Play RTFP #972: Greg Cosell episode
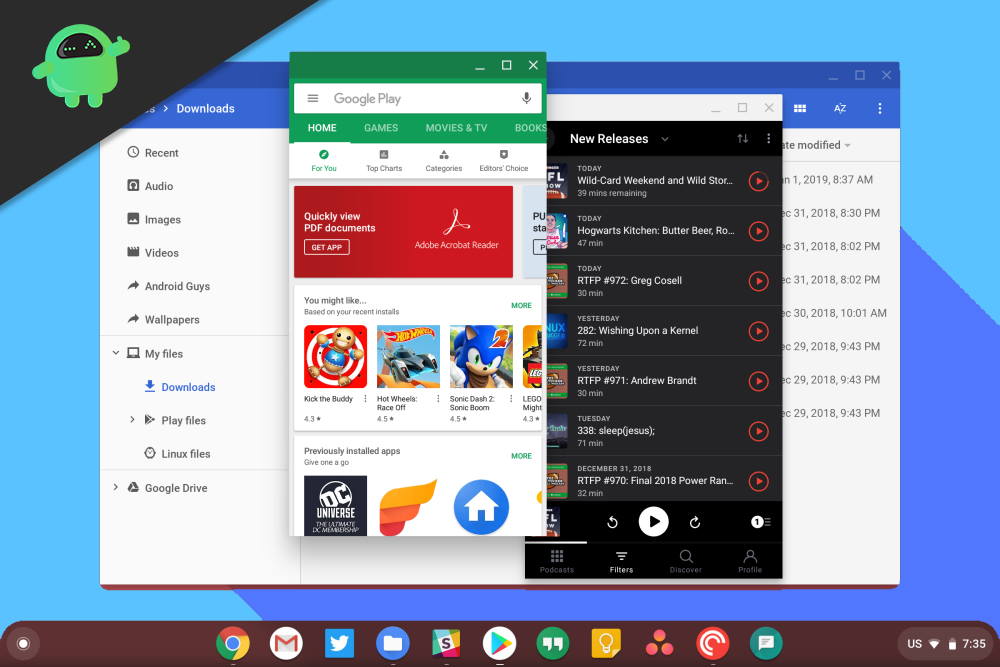This screenshot has height=667, width=1000. click(758, 281)
